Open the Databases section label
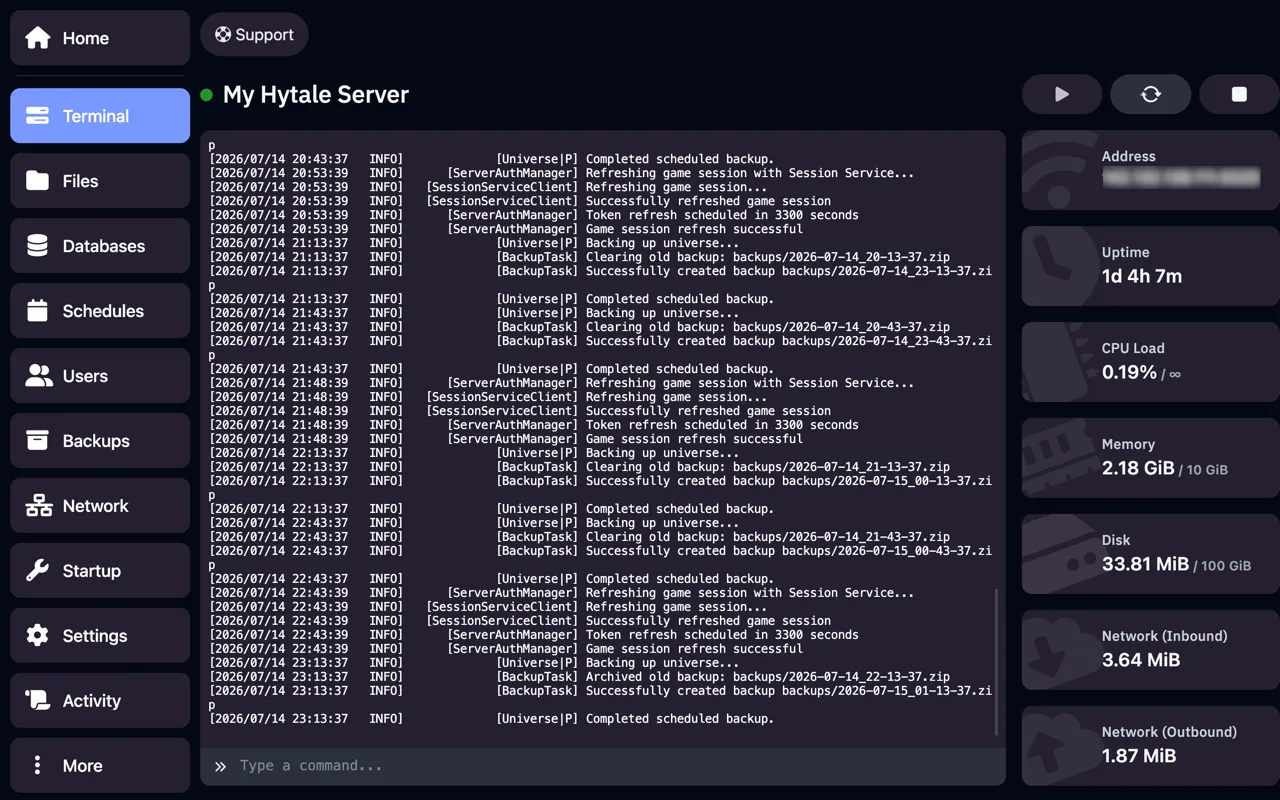Image resolution: width=1280 pixels, height=800 pixels. coord(104,246)
